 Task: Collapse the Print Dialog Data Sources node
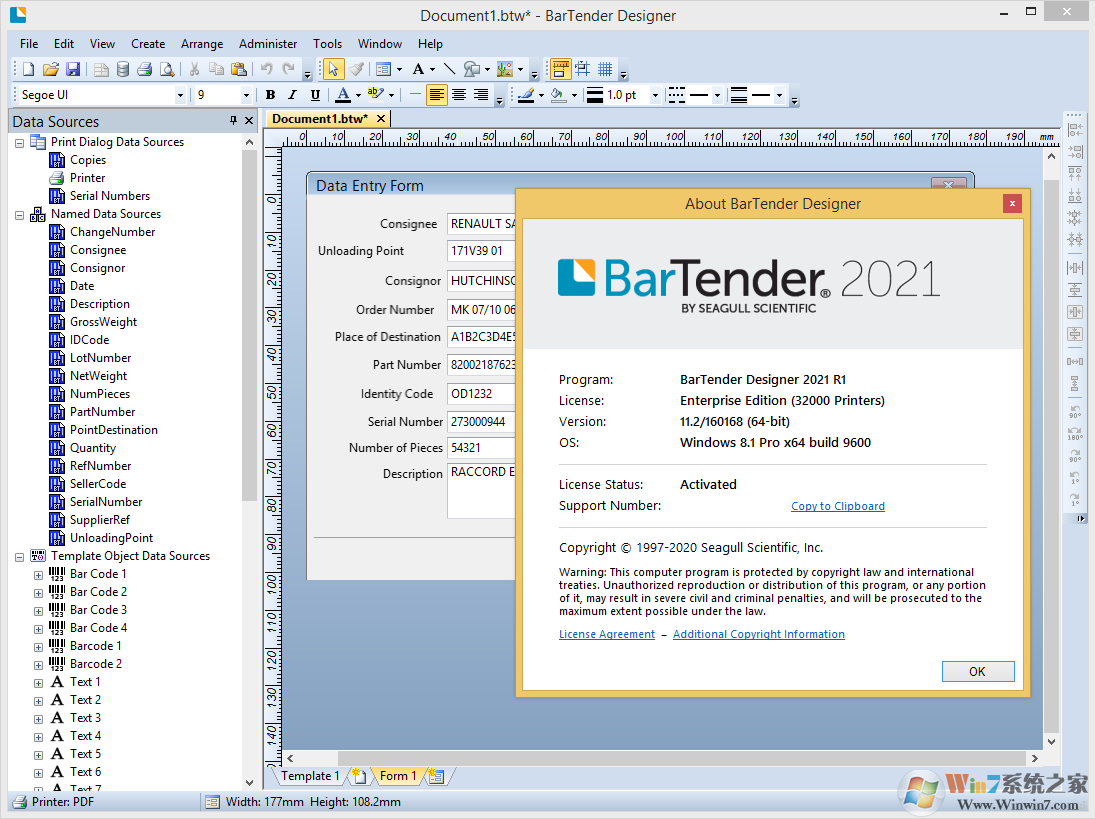pyautogui.click(x=18, y=141)
